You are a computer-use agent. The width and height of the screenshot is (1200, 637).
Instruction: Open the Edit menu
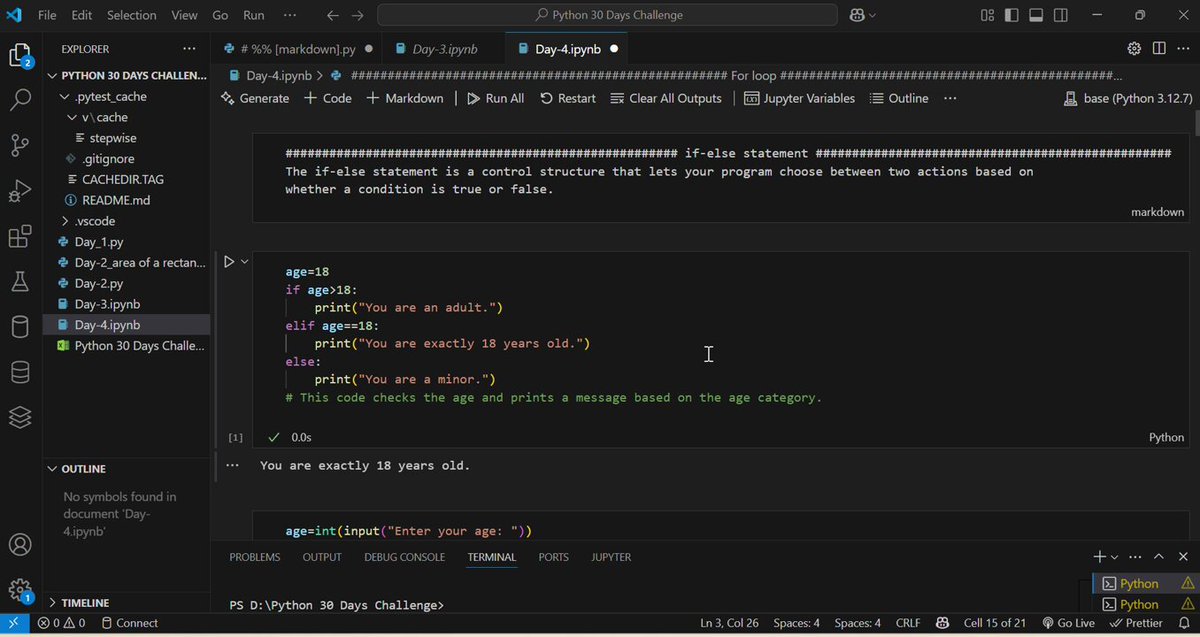(82, 15)
